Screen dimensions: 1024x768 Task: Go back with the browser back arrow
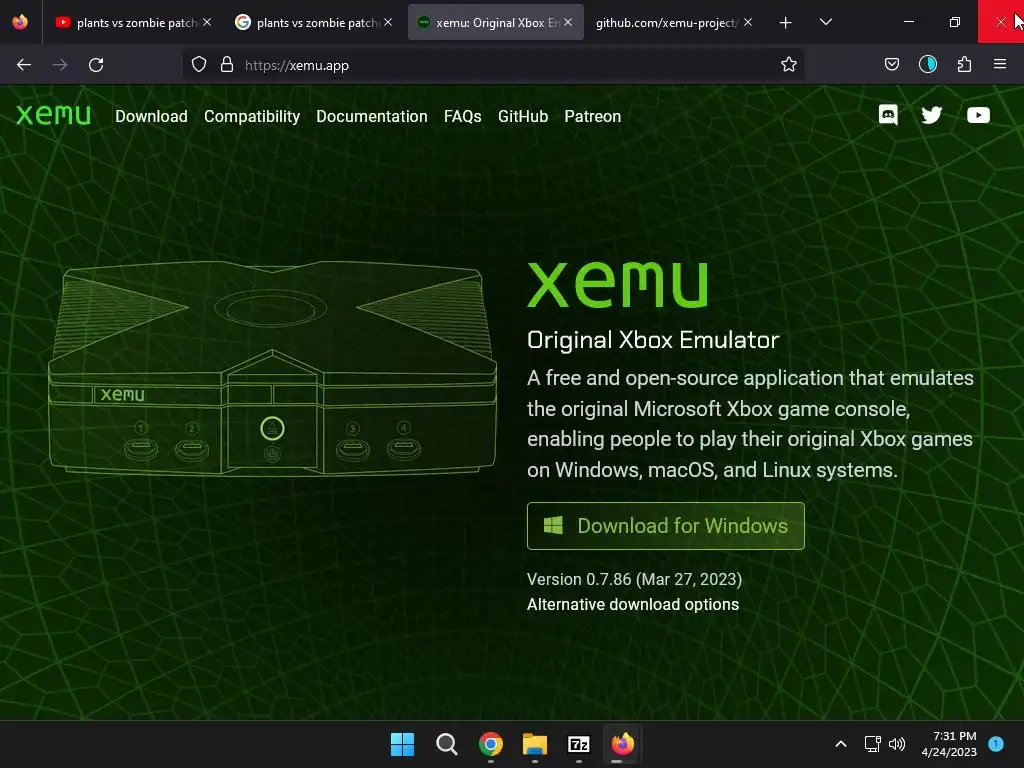pos(24,65)
